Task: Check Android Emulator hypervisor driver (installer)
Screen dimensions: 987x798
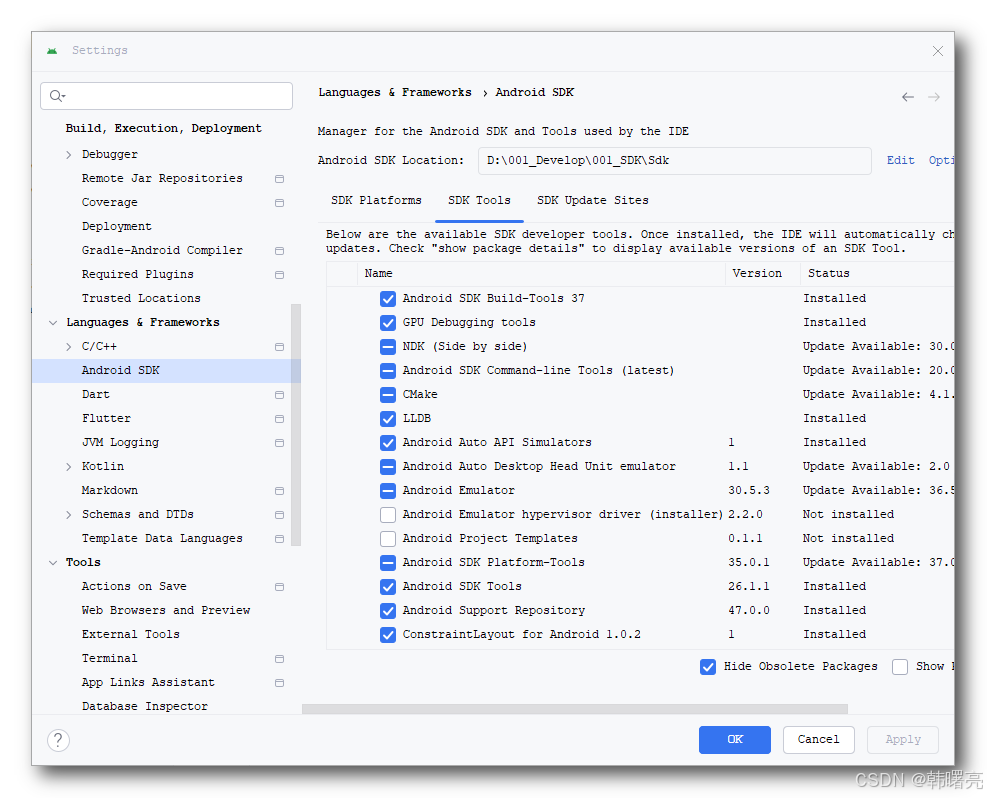Action: (388, 514)
